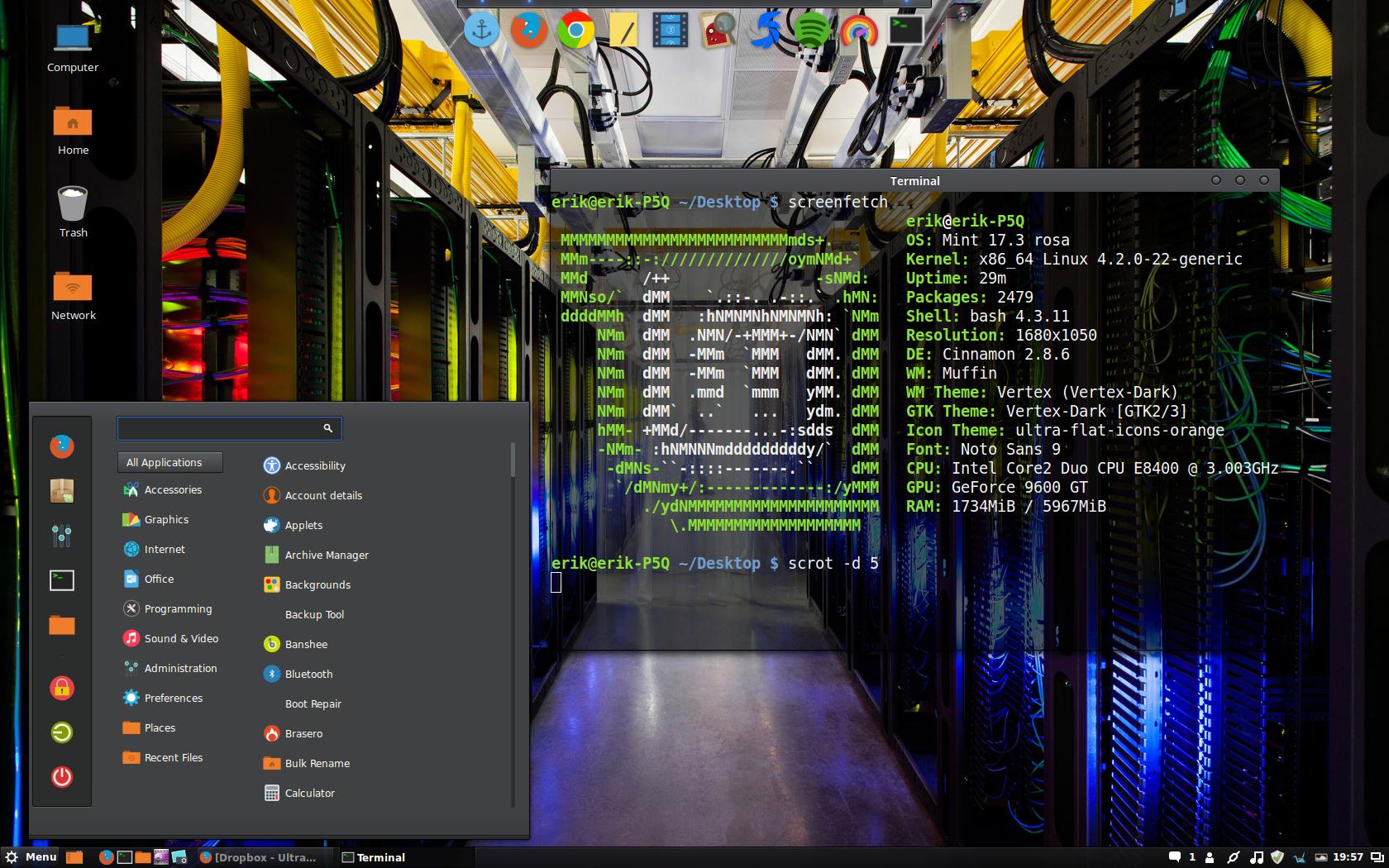Image resolution: width=1389 pixels, height=868 pixels.
Task: Open Spotify from the top dock
Action: tap(812, 30)
